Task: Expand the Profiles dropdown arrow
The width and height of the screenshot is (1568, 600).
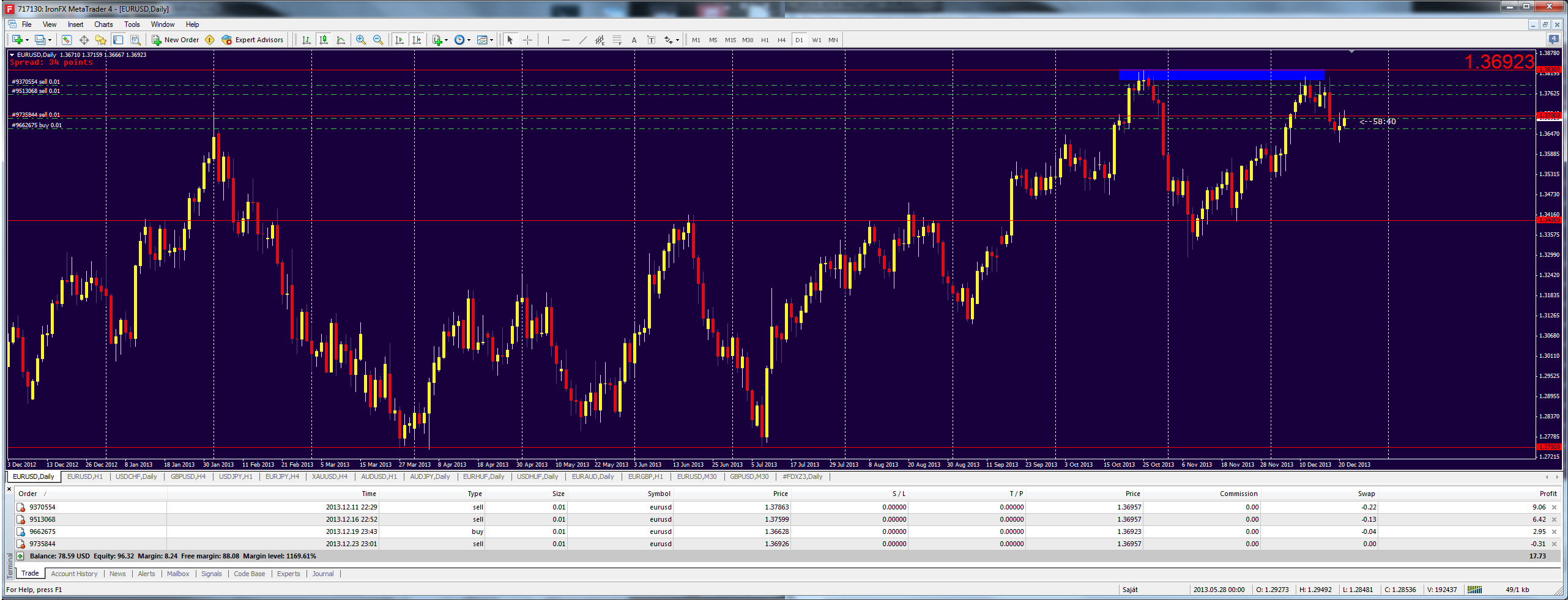Action: 50,40
